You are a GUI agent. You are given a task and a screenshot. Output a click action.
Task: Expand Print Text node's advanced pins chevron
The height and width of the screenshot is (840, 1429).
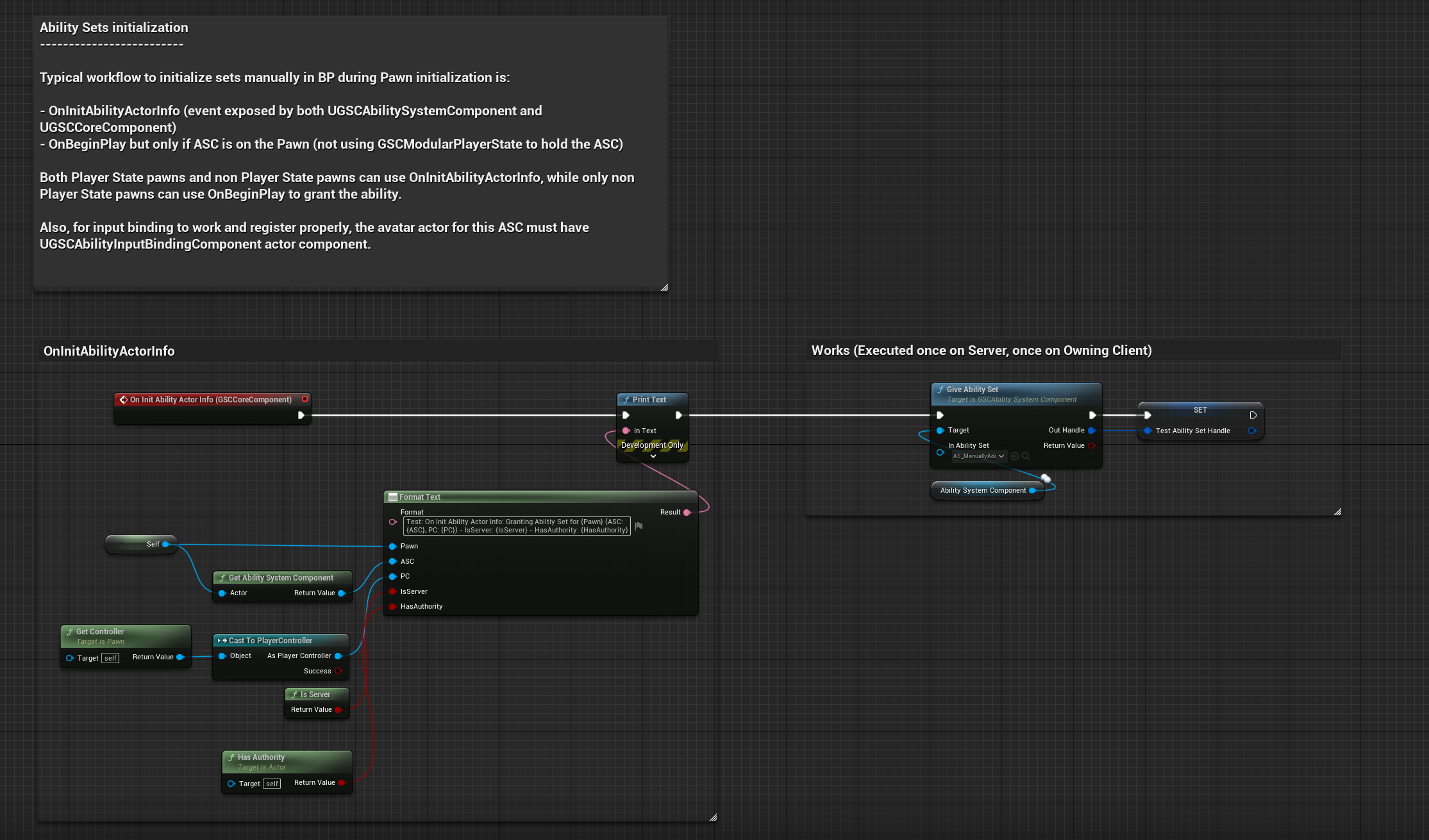(x=653, y=456)
